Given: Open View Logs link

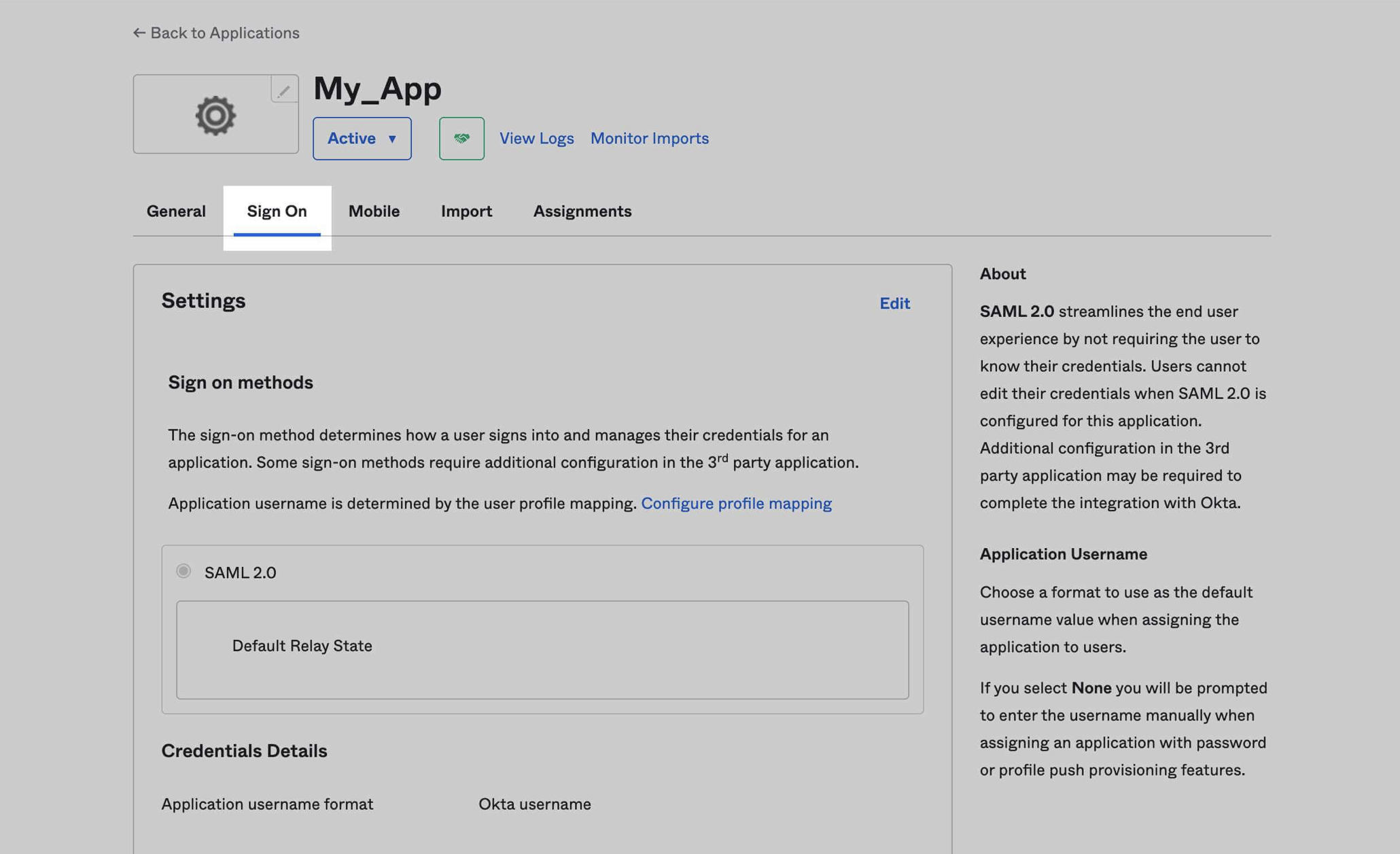Looking at the screenshot, I should [x=536, y=138].
